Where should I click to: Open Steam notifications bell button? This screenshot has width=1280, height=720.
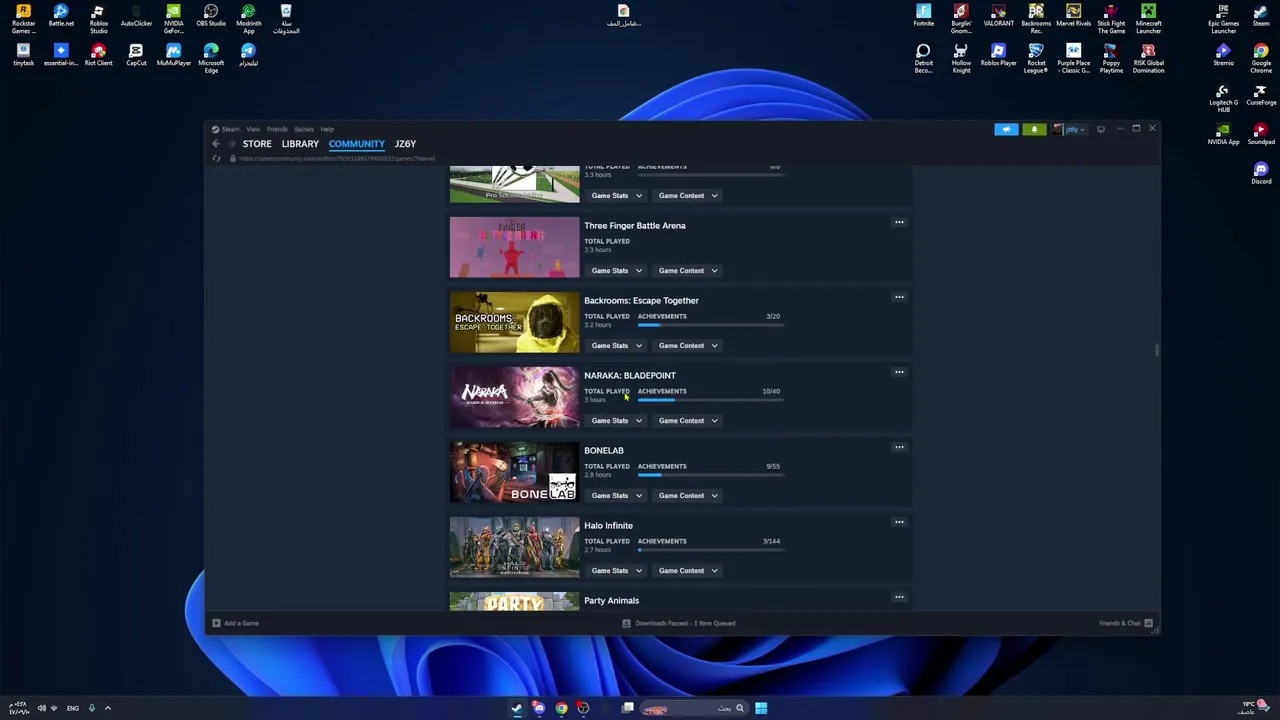tap(1034, 129)
